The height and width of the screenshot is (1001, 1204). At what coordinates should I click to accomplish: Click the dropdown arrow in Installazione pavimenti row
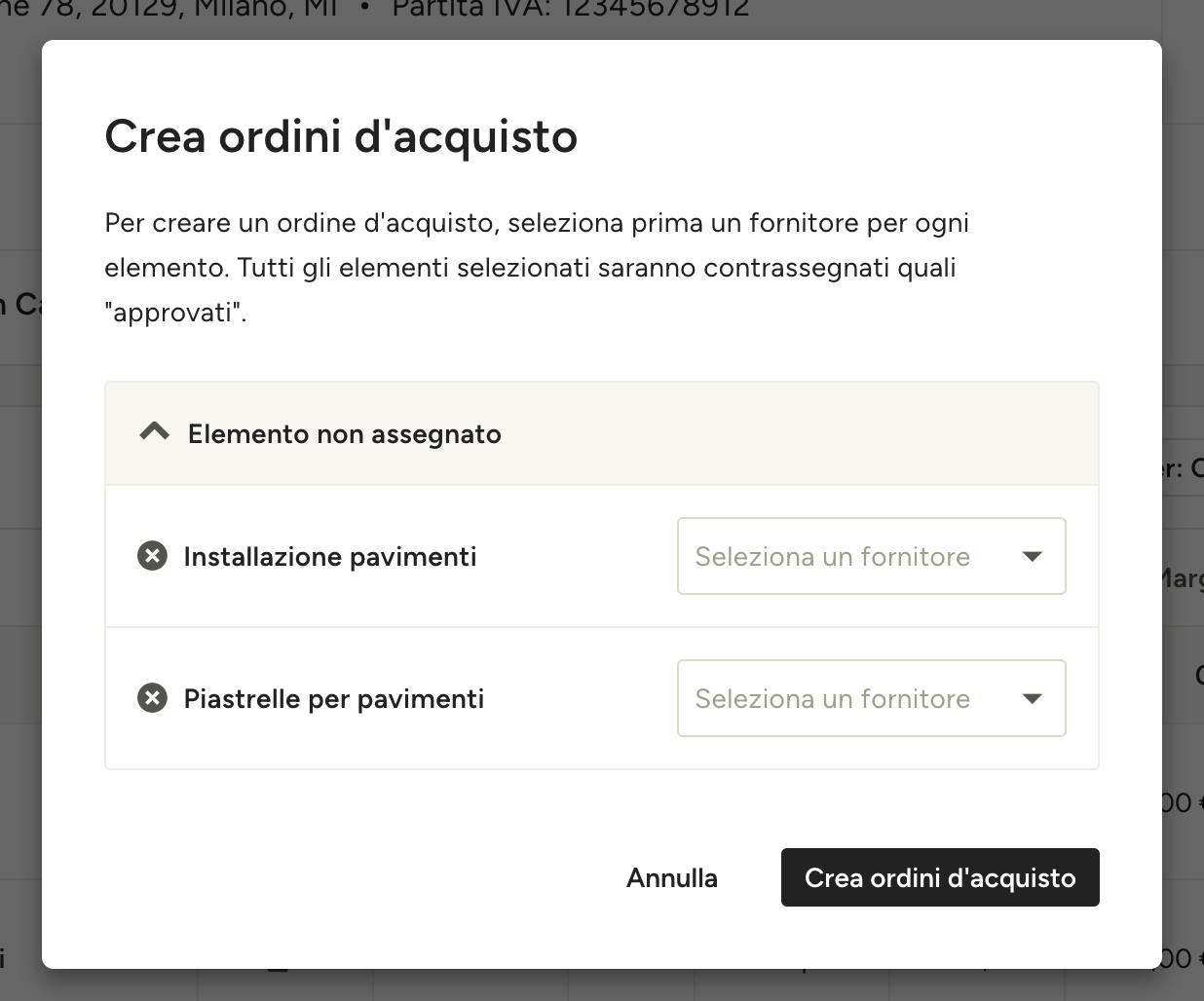coord(1032,556)
